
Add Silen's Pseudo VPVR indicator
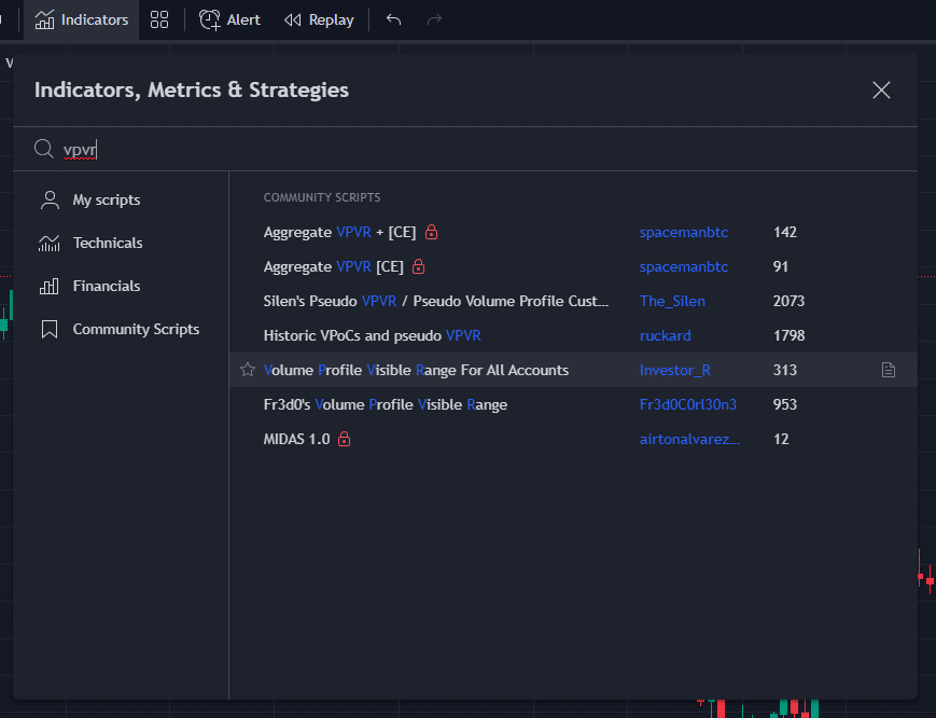click(436, 301)
